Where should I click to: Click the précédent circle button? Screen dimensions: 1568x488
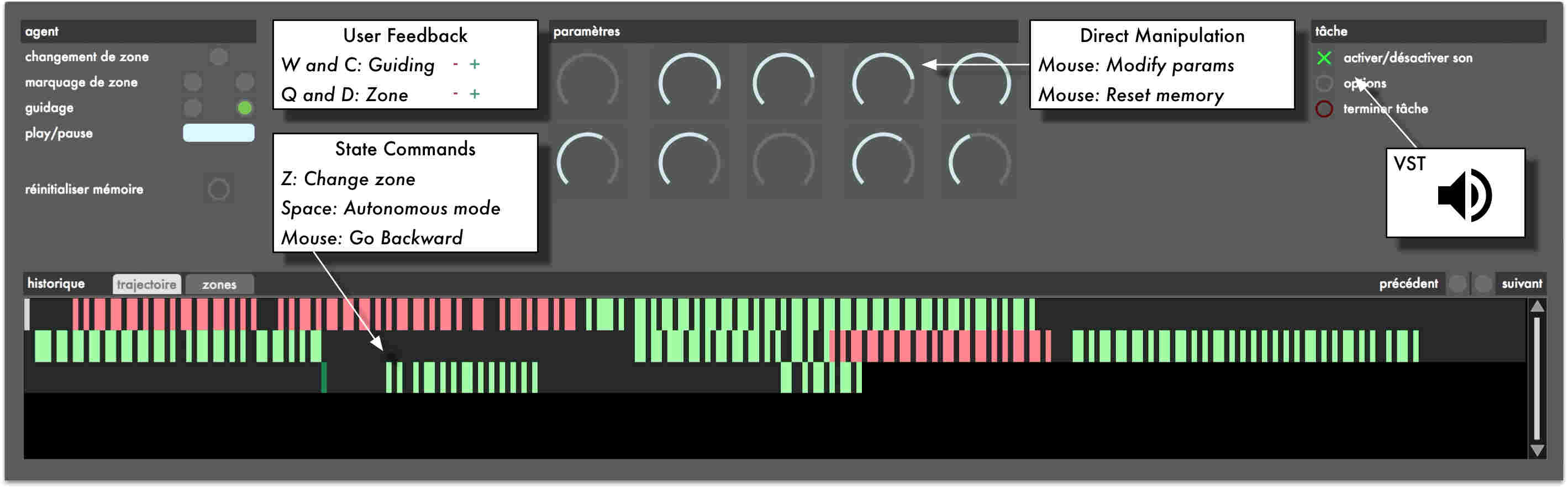click(x=1458, y=284)
